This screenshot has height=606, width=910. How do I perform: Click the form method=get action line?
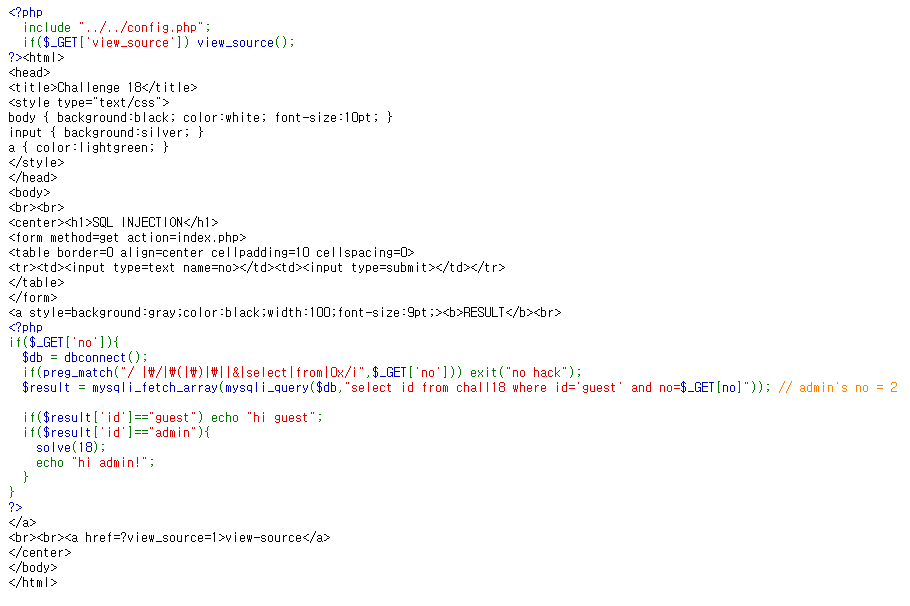127,238
